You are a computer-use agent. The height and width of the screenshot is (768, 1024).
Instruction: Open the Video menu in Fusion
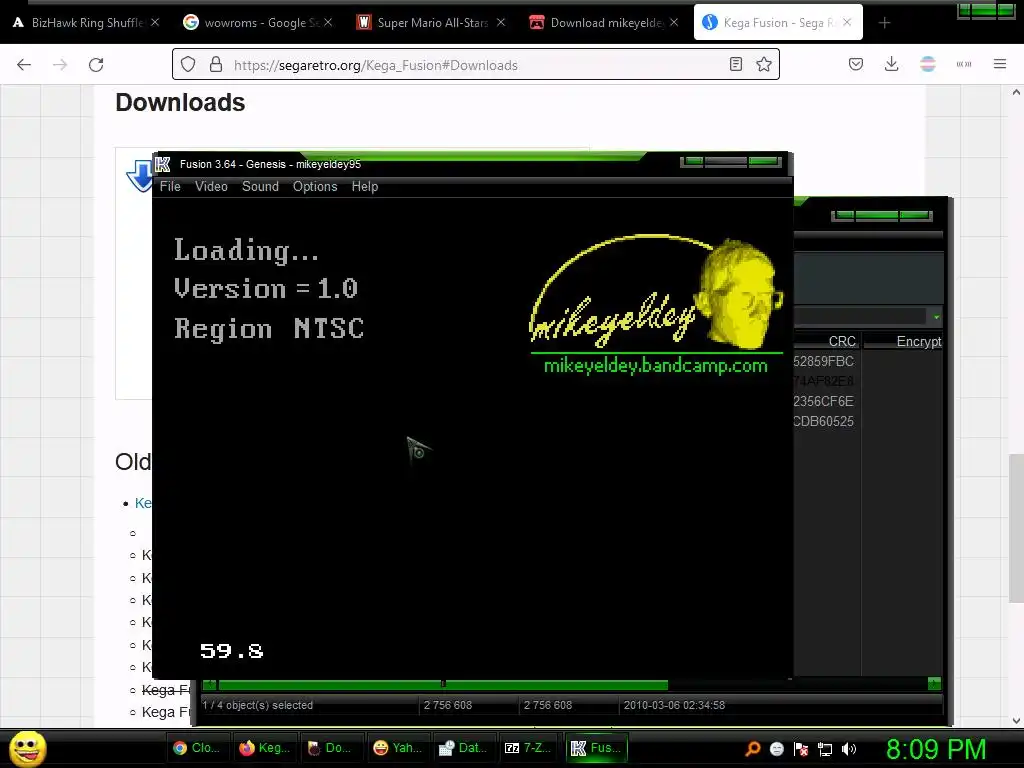pyautogui.click(x=211, y=187)
